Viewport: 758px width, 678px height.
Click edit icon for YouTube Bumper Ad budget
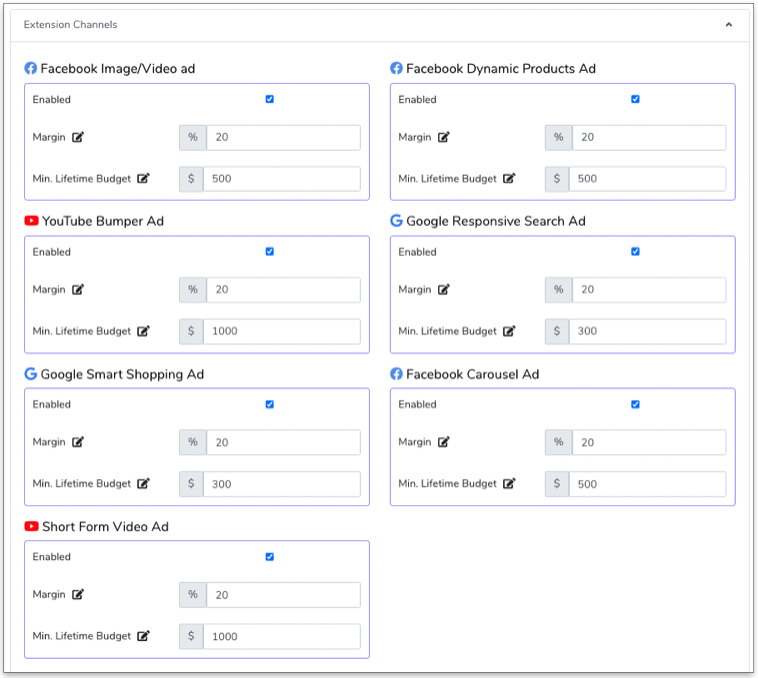143,331
